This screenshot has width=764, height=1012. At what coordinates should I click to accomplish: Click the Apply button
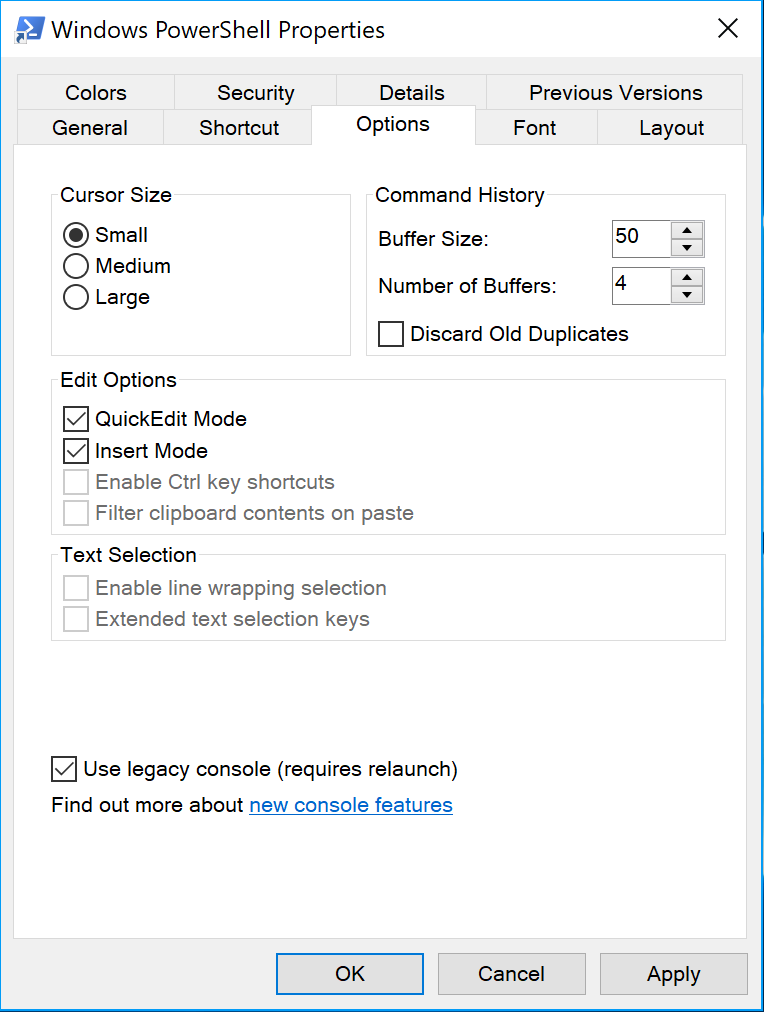674,974
